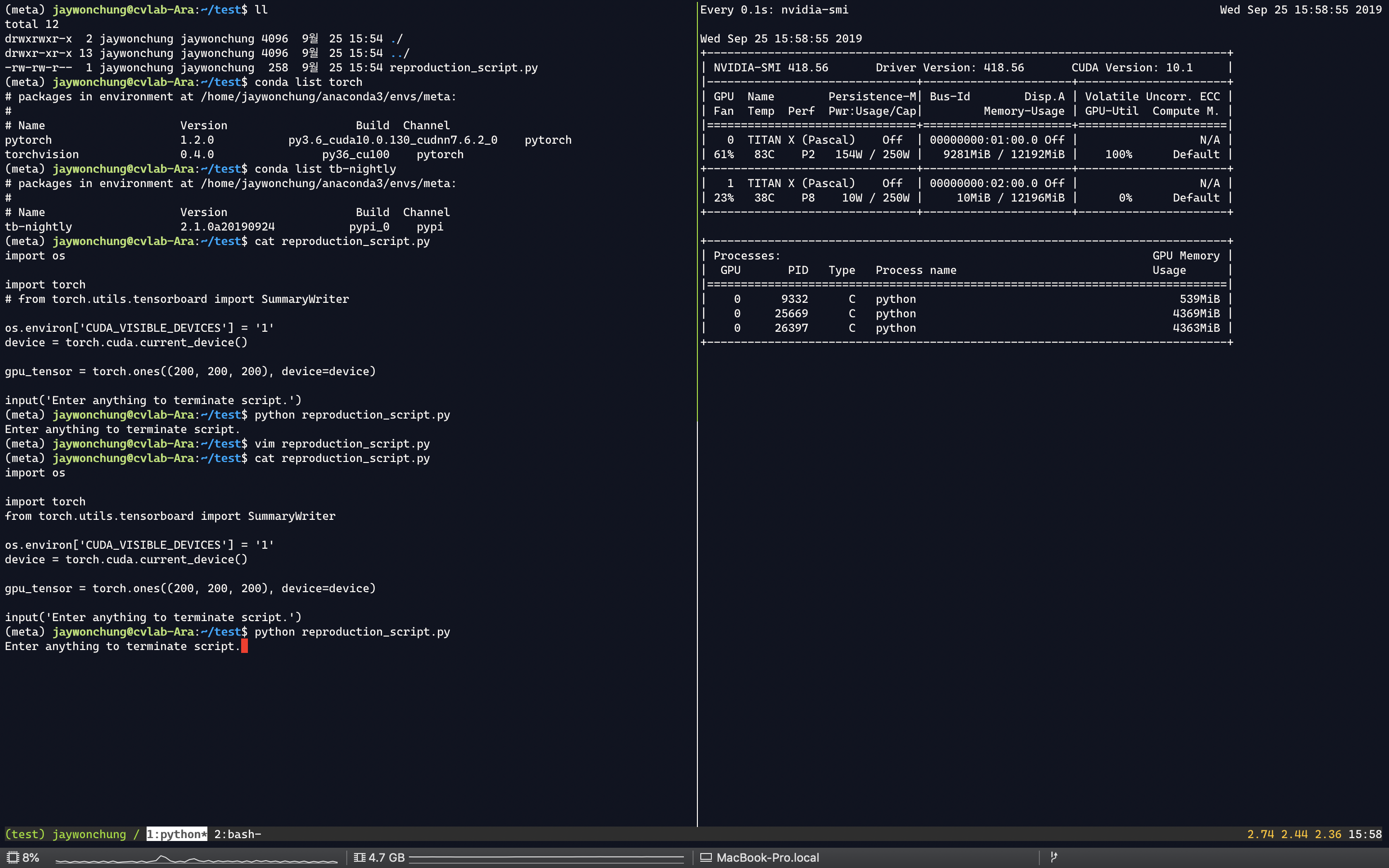
Task: Click the 'Process name' column header
Action: point(916,270)
